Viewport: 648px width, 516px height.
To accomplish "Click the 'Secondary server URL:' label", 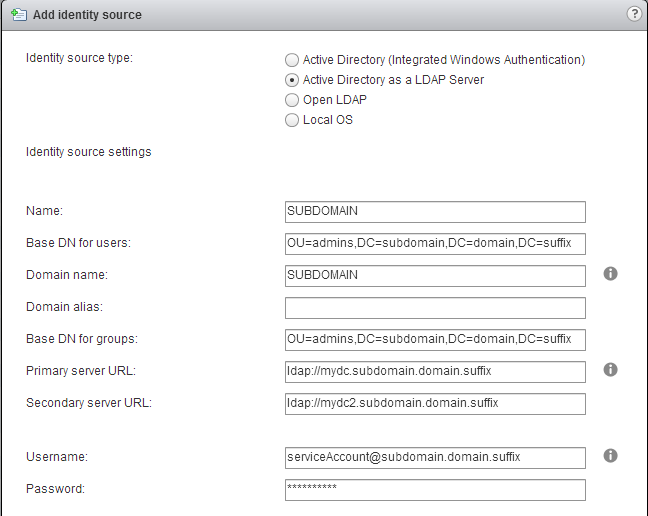I will [x=89, y=403].
